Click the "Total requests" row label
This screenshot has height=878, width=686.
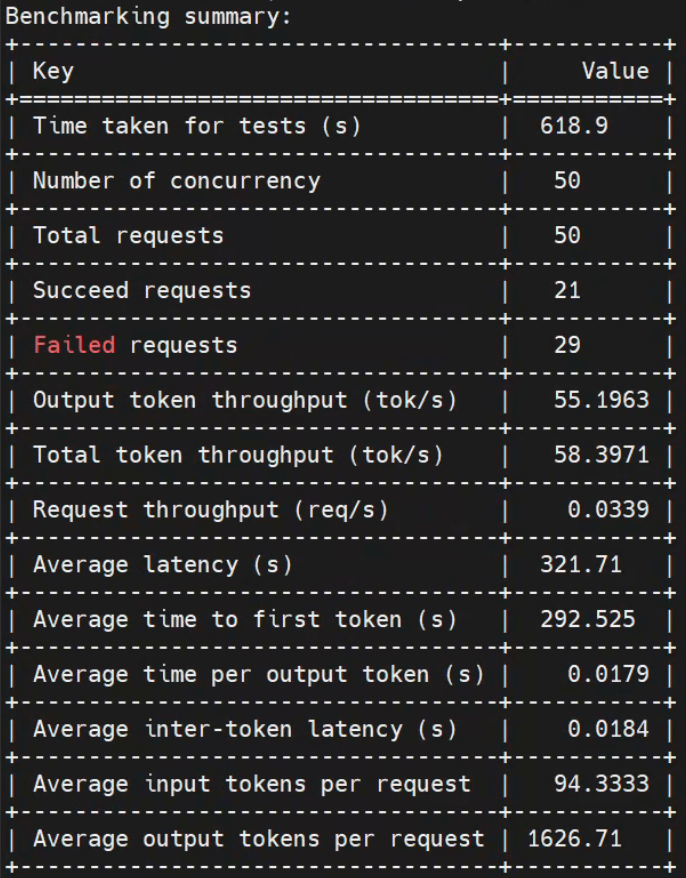click(x=128, y=236)
